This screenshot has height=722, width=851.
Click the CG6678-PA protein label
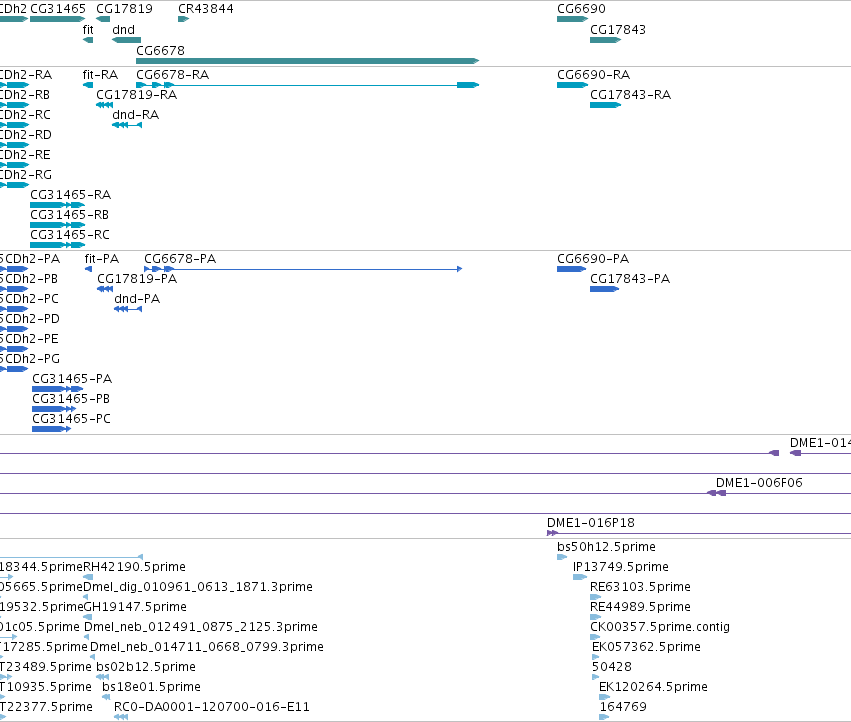(x=180, y=258)
